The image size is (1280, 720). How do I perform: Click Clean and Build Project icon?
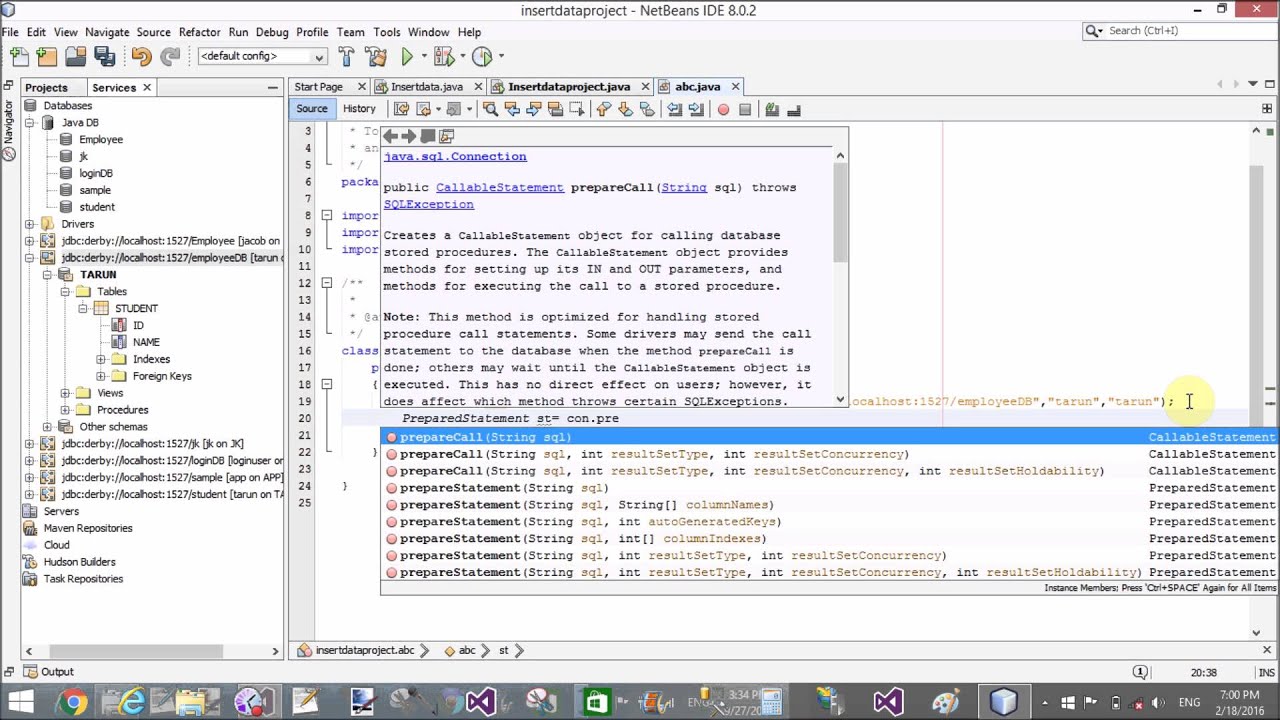pyautogui.click(x=376, y=57)
